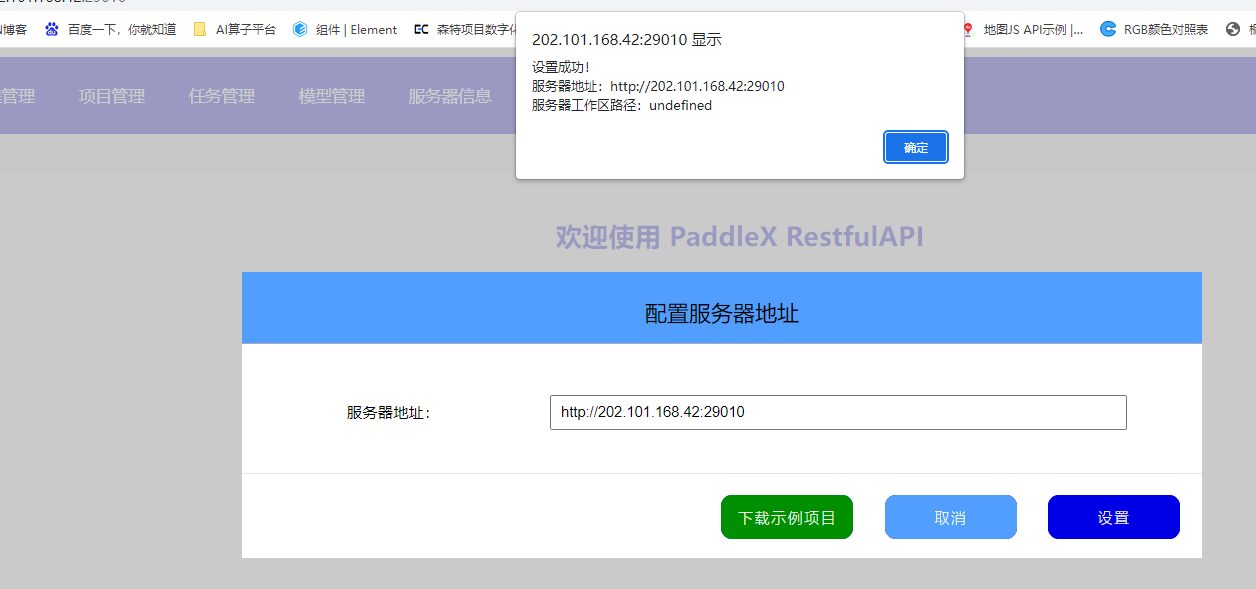Open the 百度一下，你就知道 bookmark

pos(110,29)
